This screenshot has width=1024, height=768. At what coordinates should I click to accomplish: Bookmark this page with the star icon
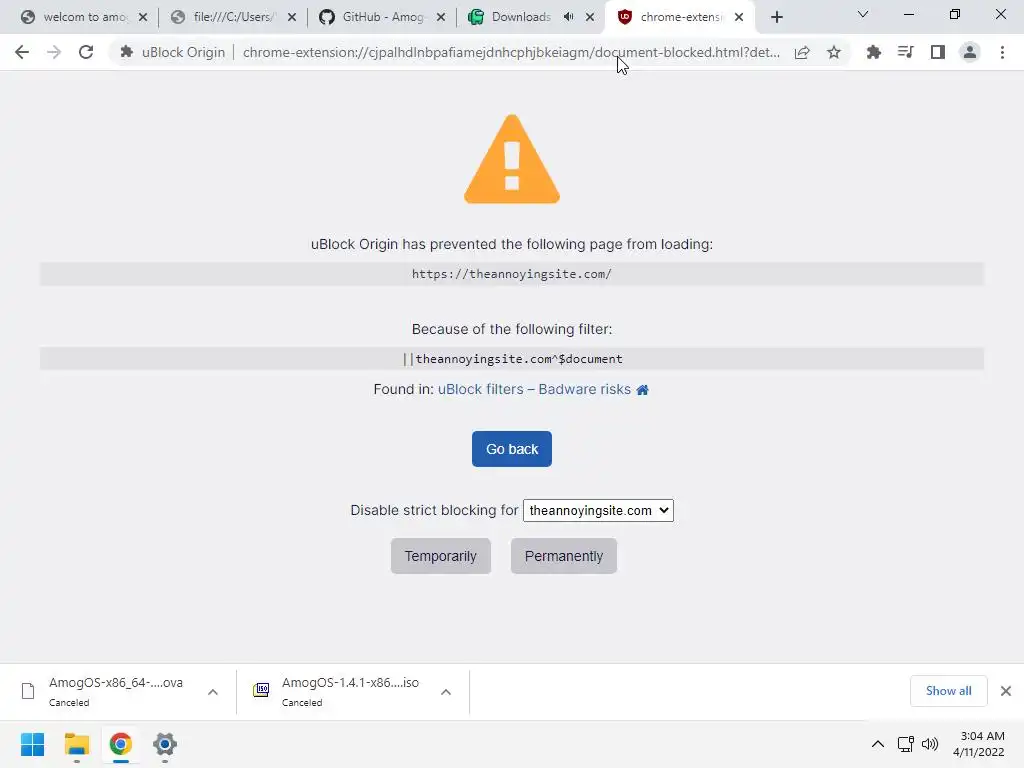[x=834, y=52]
